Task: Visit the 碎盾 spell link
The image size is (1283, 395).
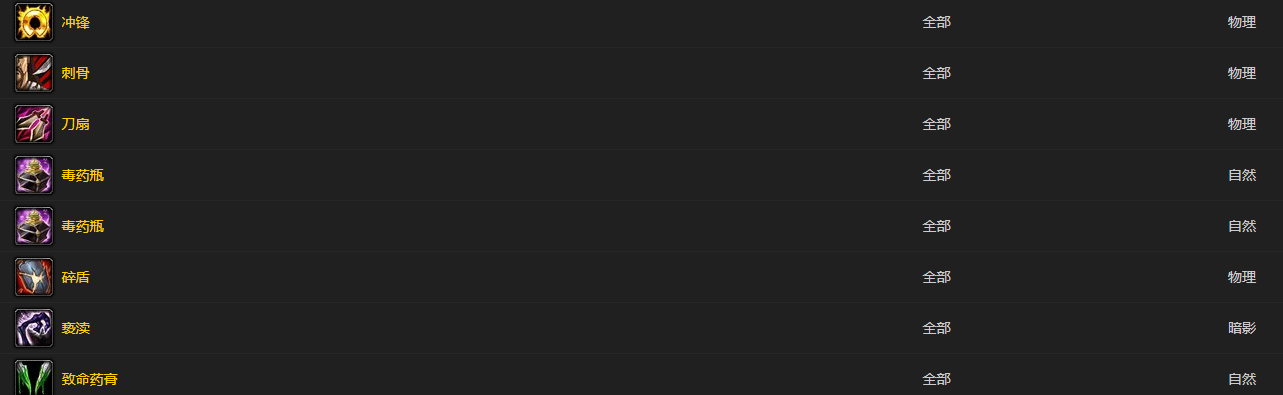Action: tap(75, 277)
